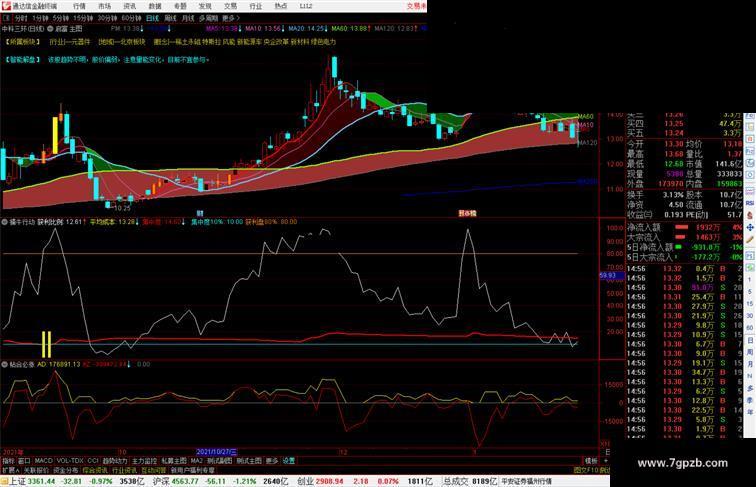Image resolution: width=756 pixels, height=487 pixels.
Task: Apply the VOL-TDX indicator
Action: [x=70, y=461]
